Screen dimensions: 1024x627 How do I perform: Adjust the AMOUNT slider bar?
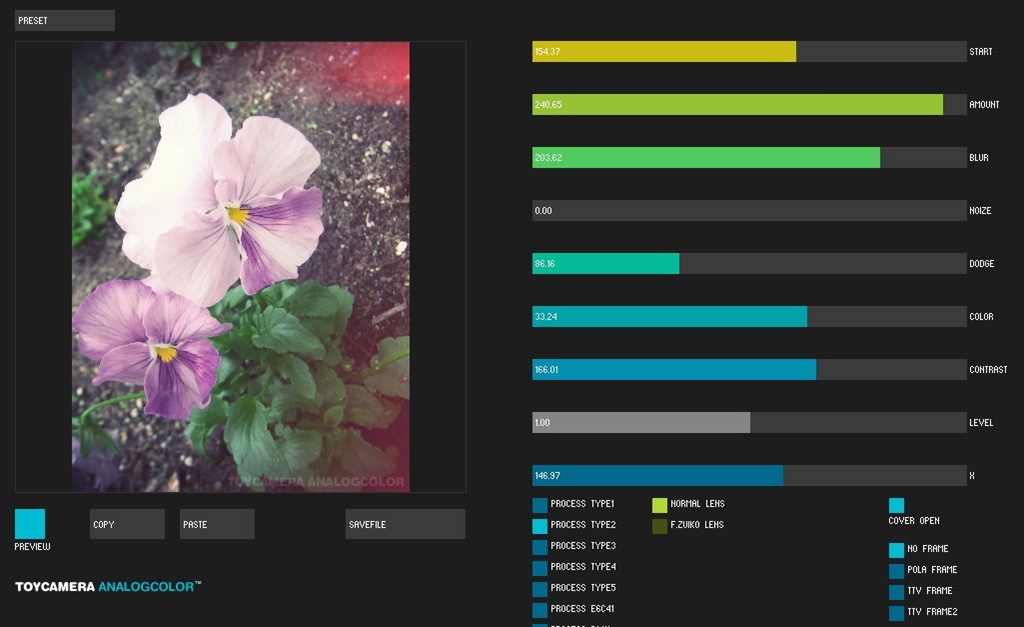(749, 104)
